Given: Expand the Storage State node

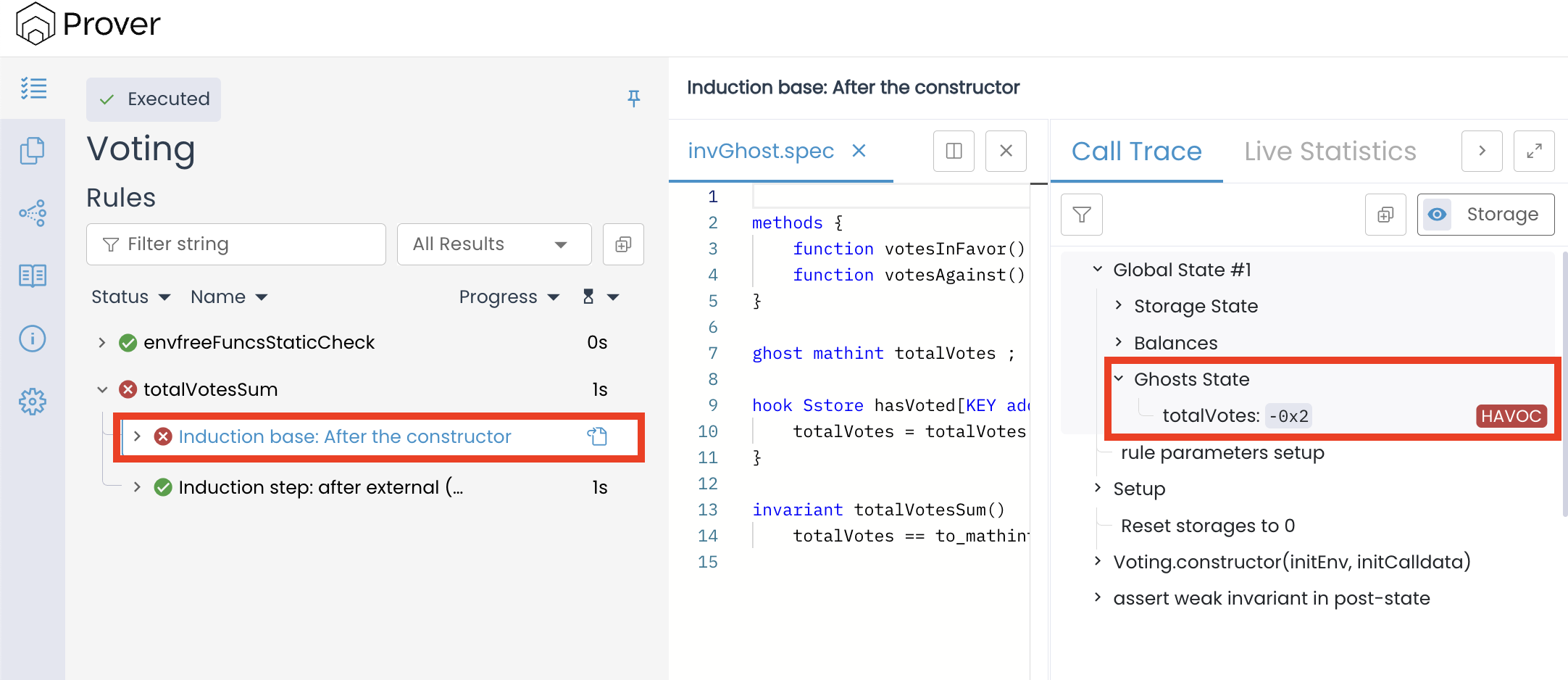Looking at the screenshot, I should [x=1119, y=305].
